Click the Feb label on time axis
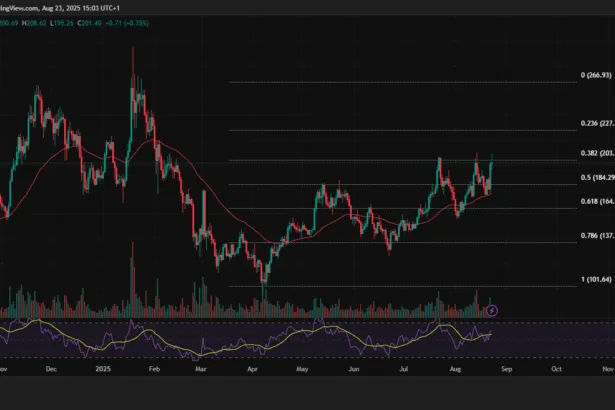The height and width of the screenshot is (410, 615). pos(154,368)
